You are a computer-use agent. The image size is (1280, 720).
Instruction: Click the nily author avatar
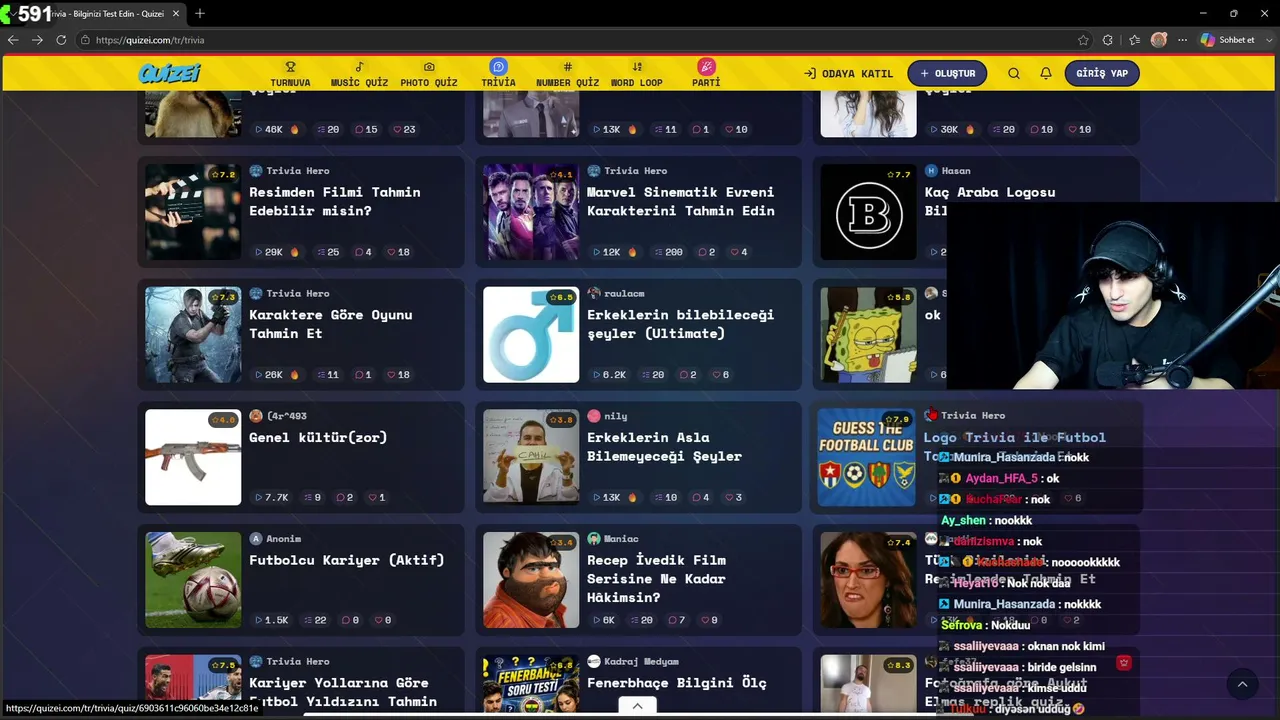(x=594, y=416)
